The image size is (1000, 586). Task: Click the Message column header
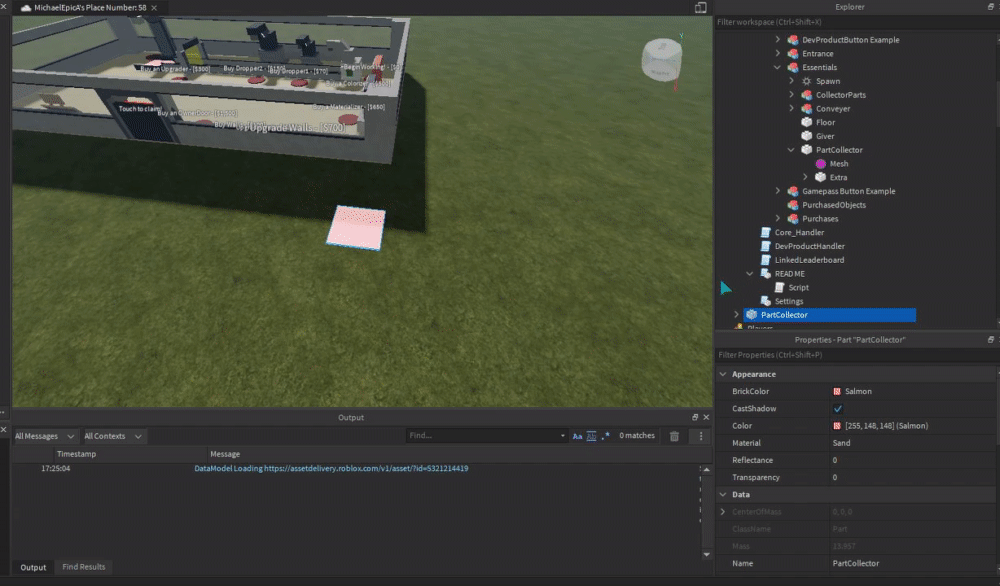[x=224, y=454]
